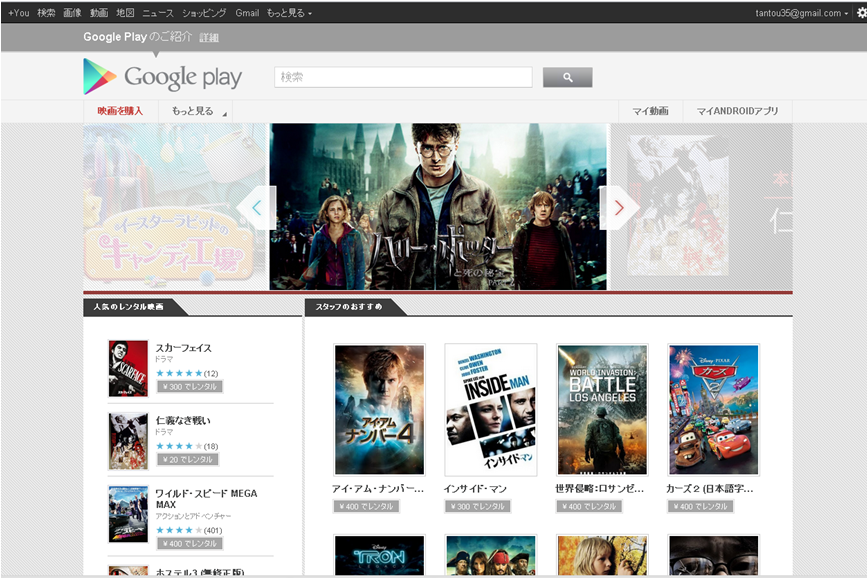Viewport: 868px width, 579px height.
Task: Click the アクションとアドベンチャー genre label
Action: 193,516
